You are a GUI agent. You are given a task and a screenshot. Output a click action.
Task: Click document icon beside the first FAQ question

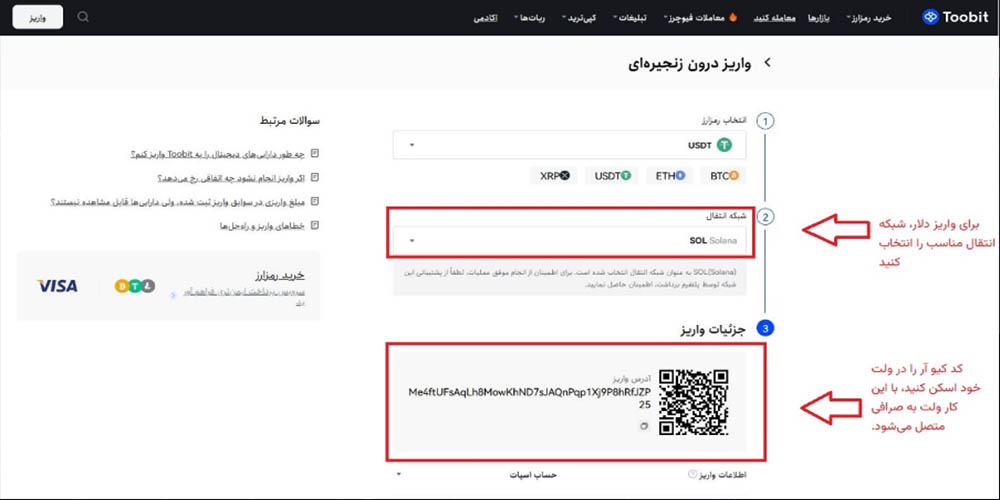(314, 154)
